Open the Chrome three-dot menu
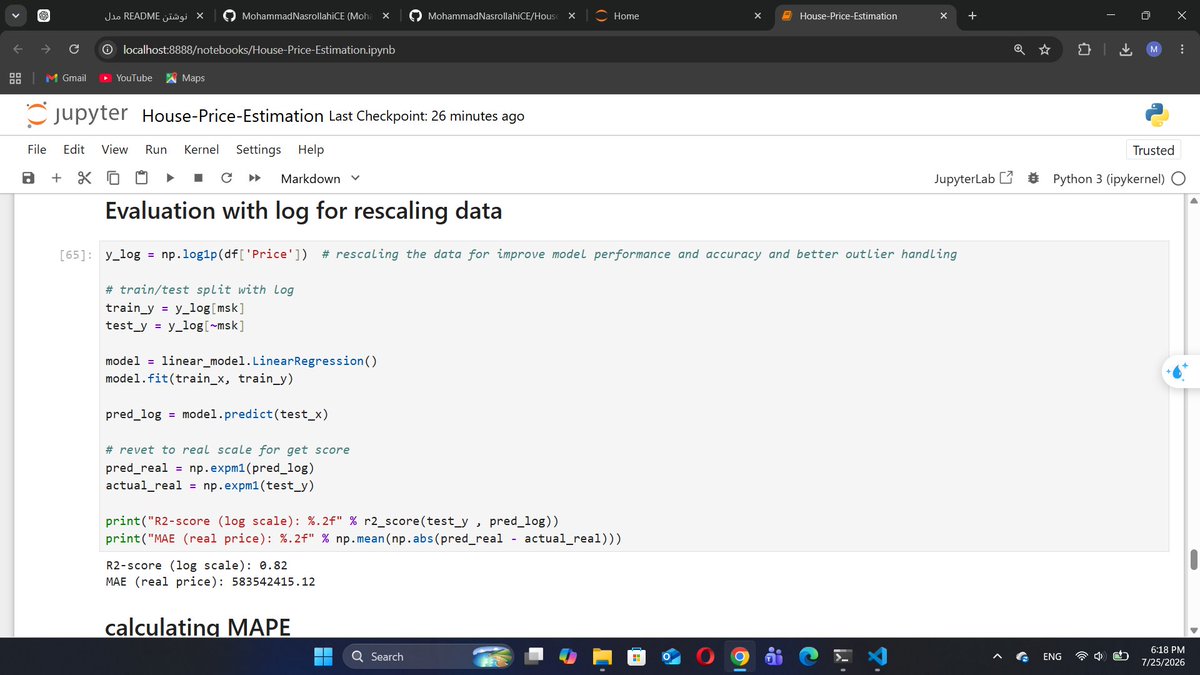1200x675 pixels. point(1182,50)
